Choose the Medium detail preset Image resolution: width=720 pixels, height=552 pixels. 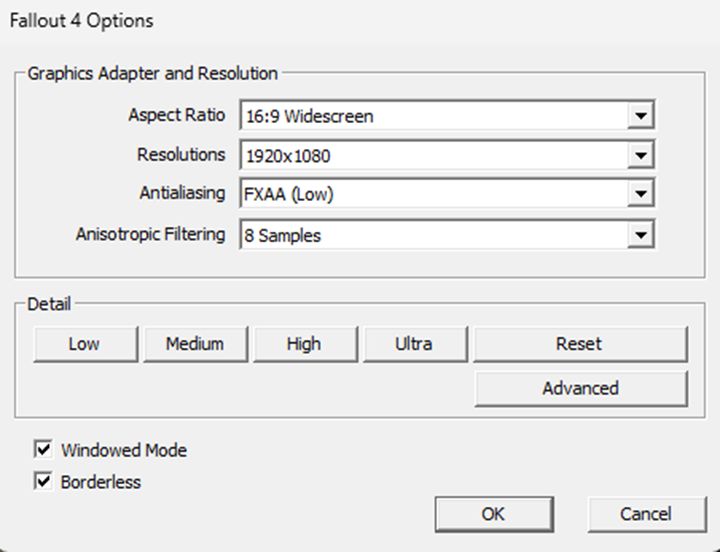[194, 344]
